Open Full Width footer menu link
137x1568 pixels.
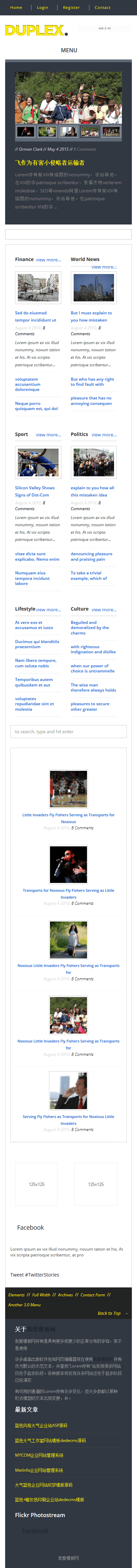[41, 1295]
